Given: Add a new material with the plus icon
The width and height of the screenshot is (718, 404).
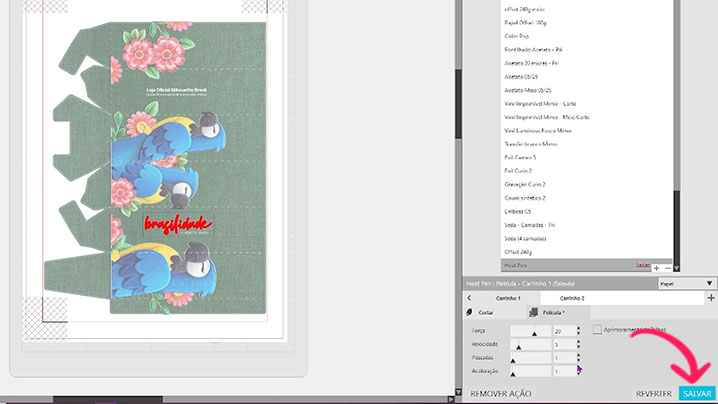Looking at the screenshot, I should point(656,268).
